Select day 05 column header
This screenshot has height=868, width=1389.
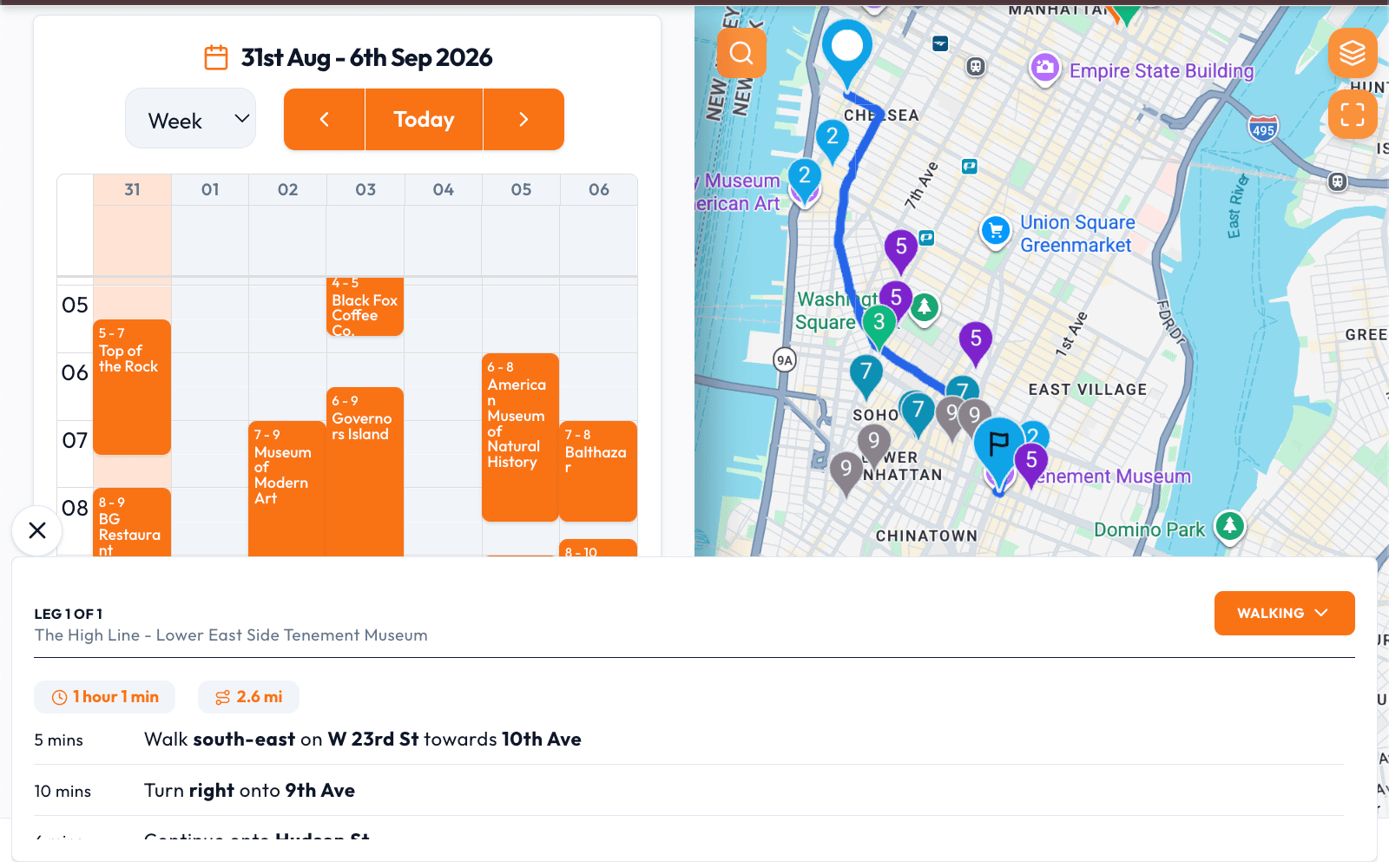tap(521, 189)
